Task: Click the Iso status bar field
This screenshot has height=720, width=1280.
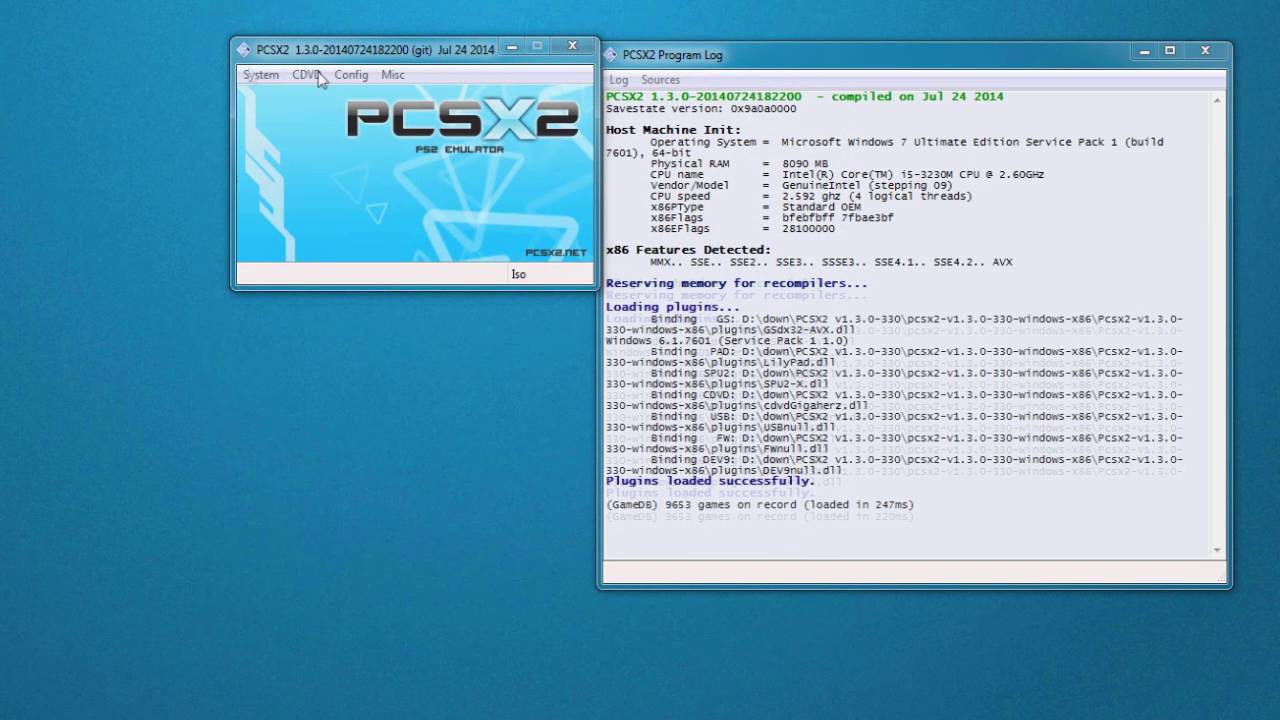Action: [x=518, y=274]
